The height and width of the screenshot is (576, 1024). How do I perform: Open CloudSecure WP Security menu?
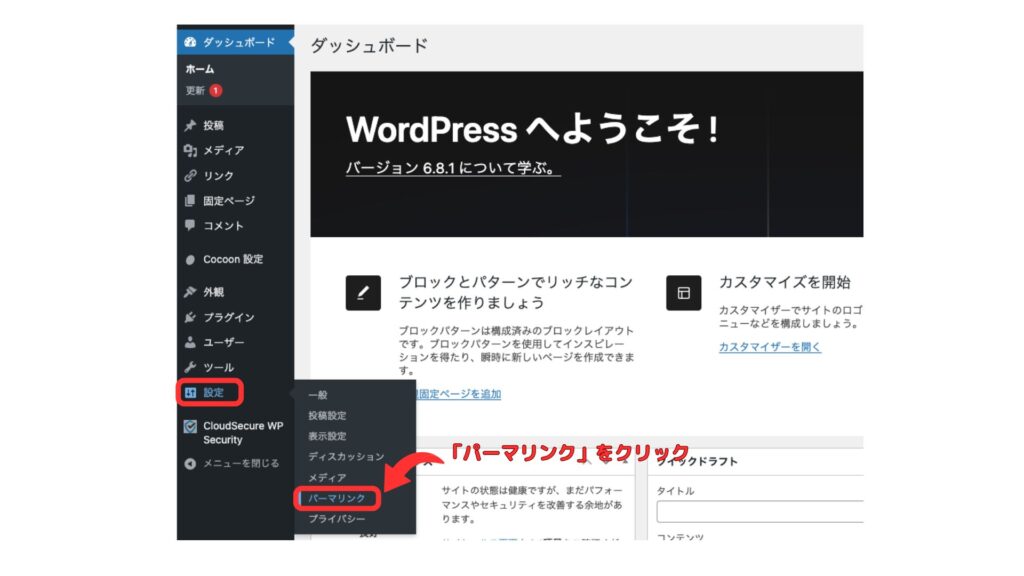tap(243, 433)
